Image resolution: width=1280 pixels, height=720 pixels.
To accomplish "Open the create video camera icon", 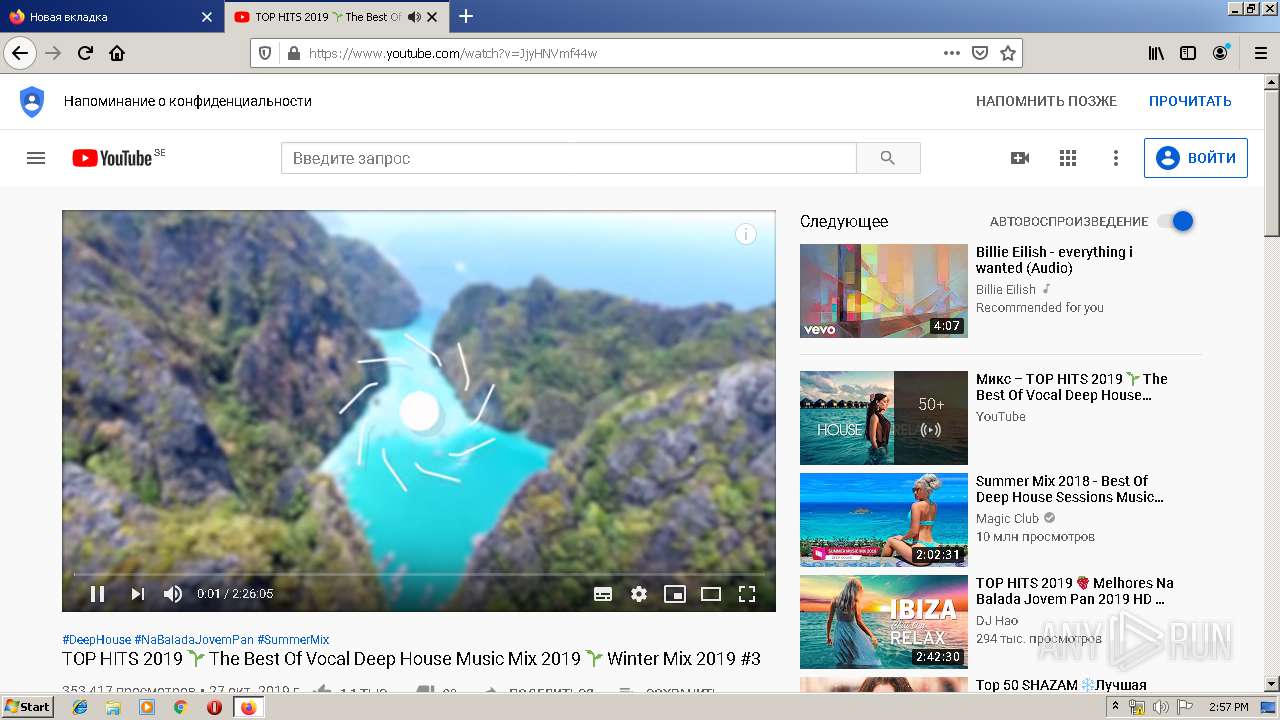I will (x=1020, y=158).
